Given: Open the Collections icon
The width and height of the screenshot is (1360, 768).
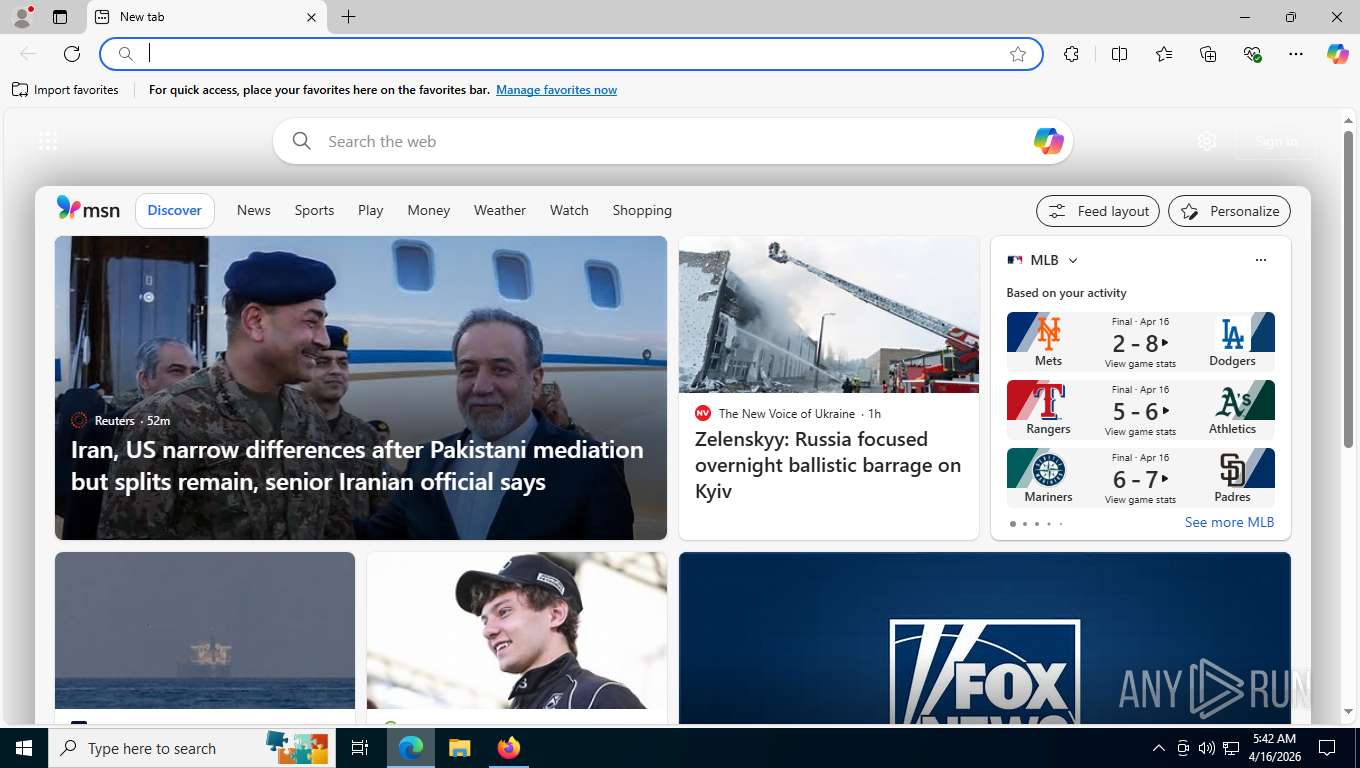Looking at the screenshot, I should point(1208,54).
